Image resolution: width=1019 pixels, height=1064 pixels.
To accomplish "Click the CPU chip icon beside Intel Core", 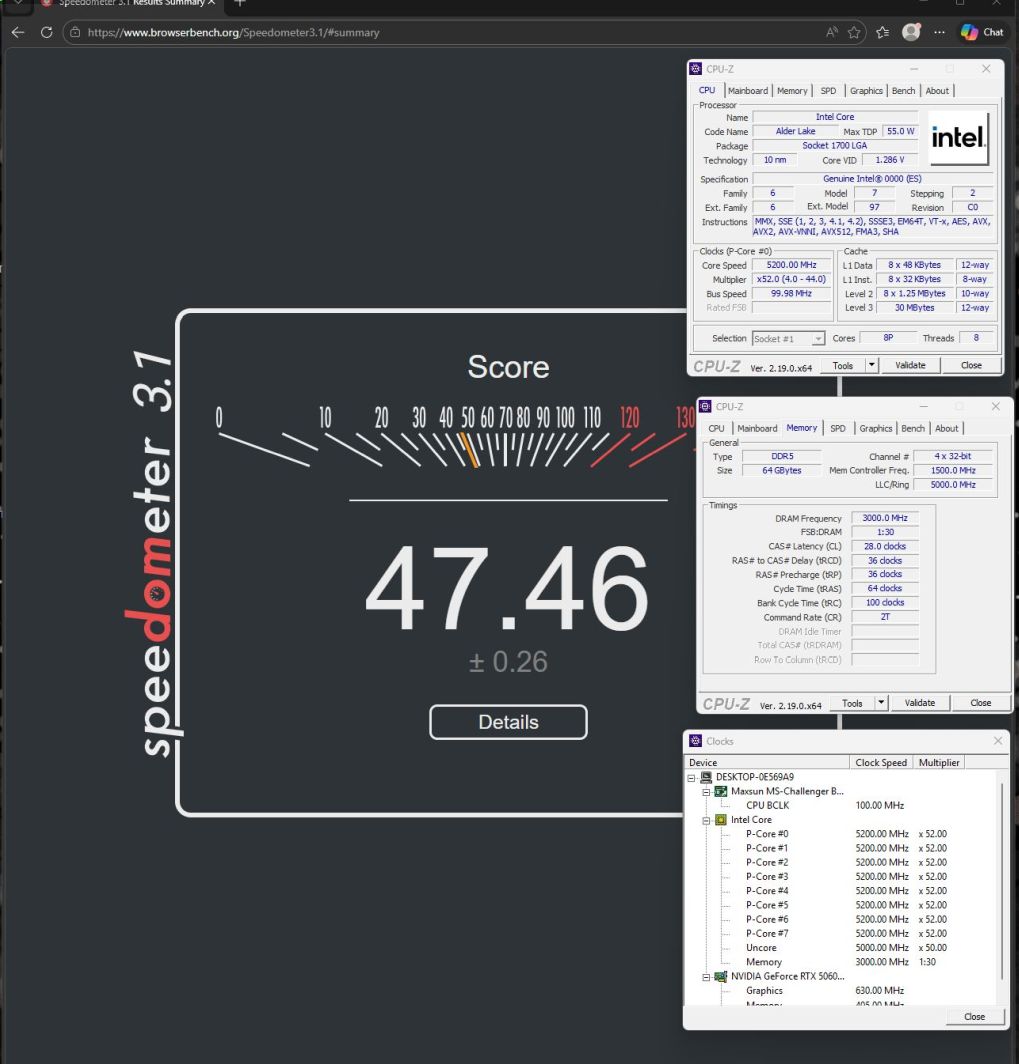I will pos(721,820).
